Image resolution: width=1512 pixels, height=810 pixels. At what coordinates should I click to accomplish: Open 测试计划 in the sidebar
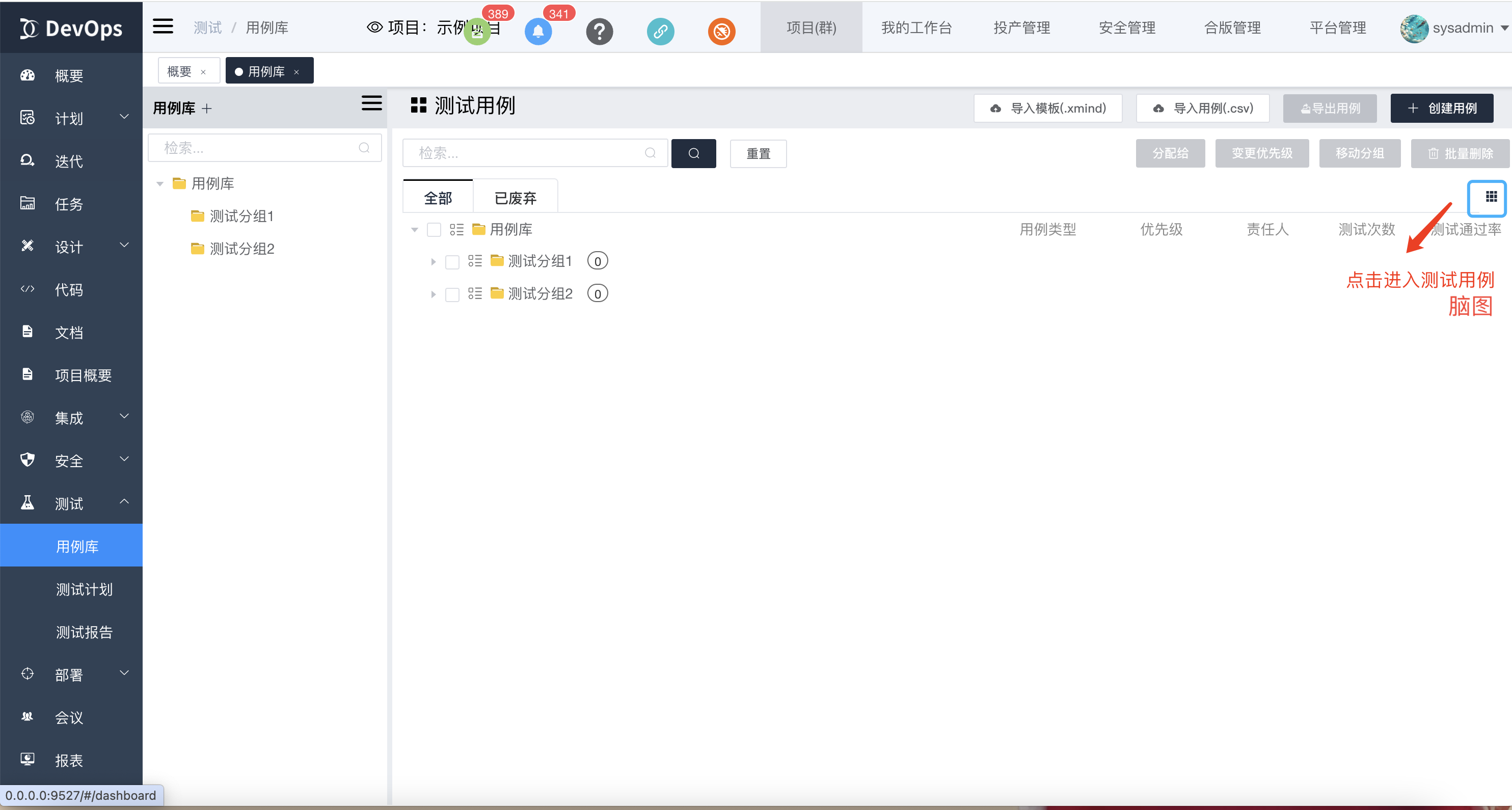pos(84,589)
